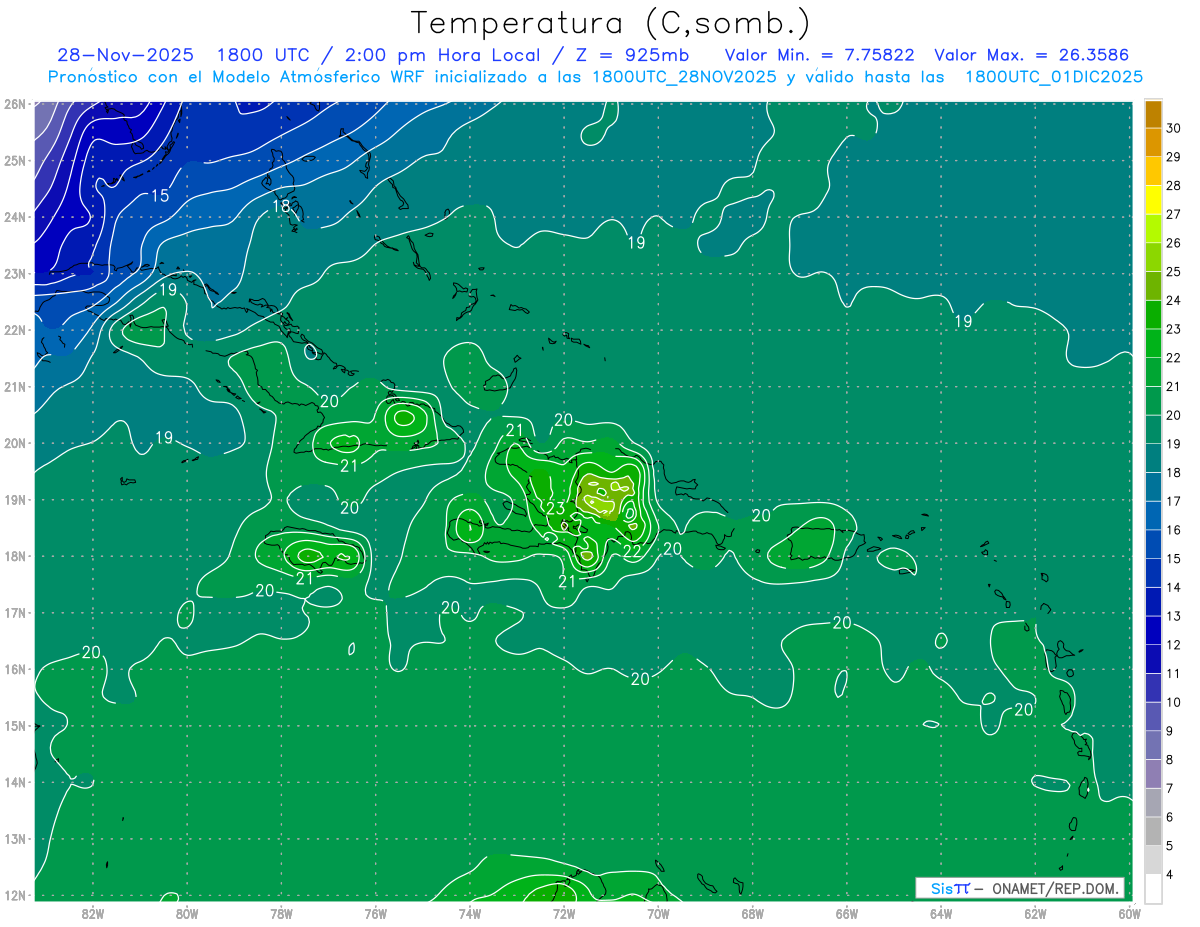Click the legend value 4
The width and height of the screenshot is (1200, 927).
pos(1170,875)
